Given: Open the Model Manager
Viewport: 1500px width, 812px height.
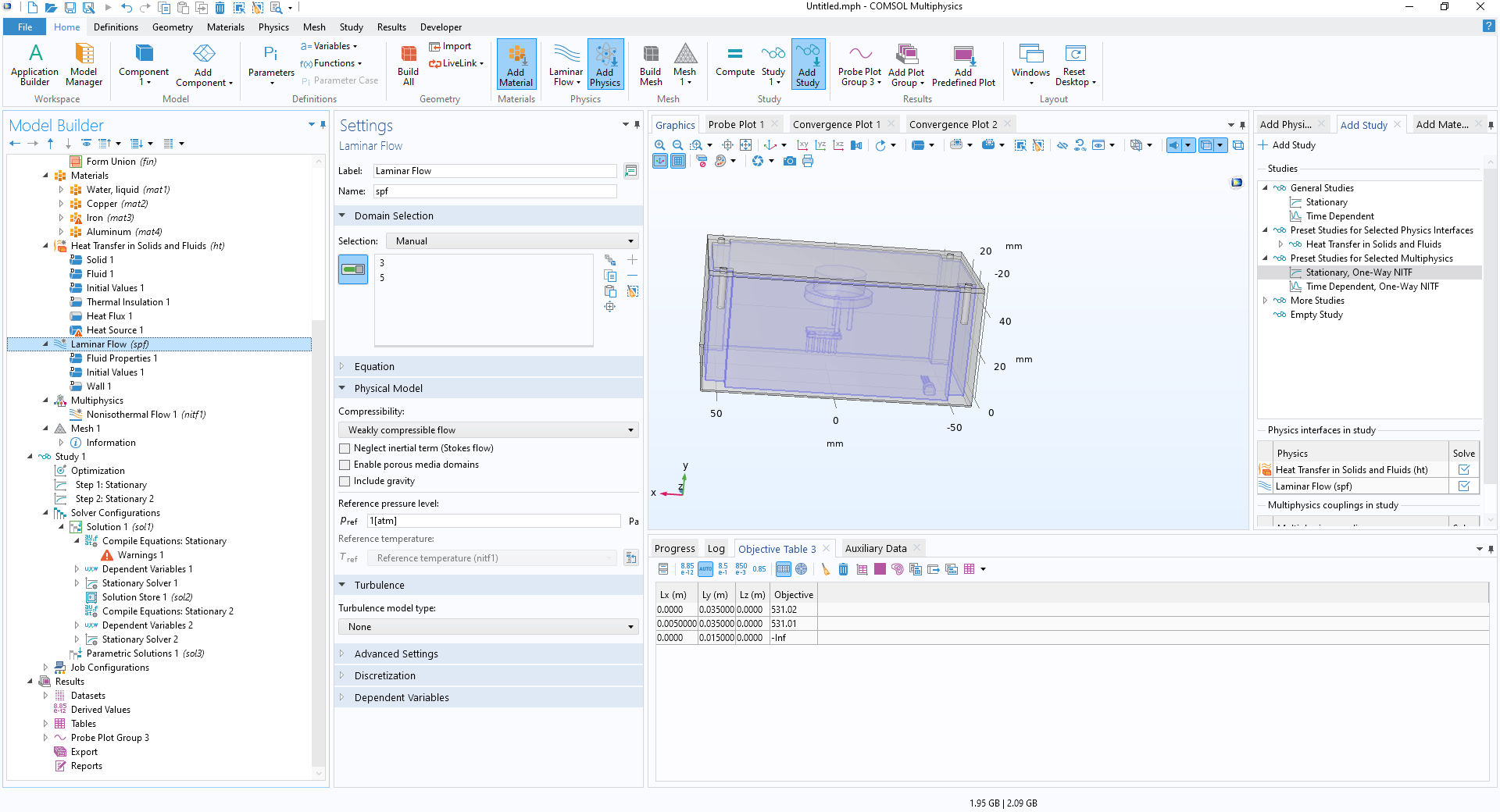Looking at the screenshot, I should click(x=84, y=64).
